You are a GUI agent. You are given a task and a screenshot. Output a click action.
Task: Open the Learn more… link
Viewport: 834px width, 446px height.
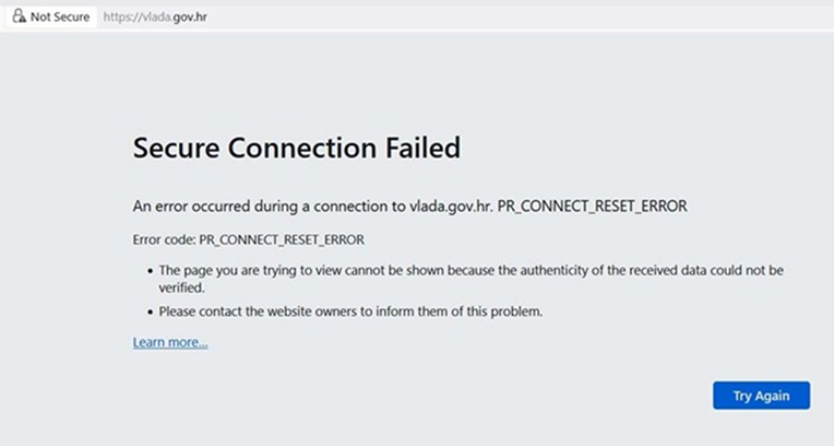pos(170,342)
